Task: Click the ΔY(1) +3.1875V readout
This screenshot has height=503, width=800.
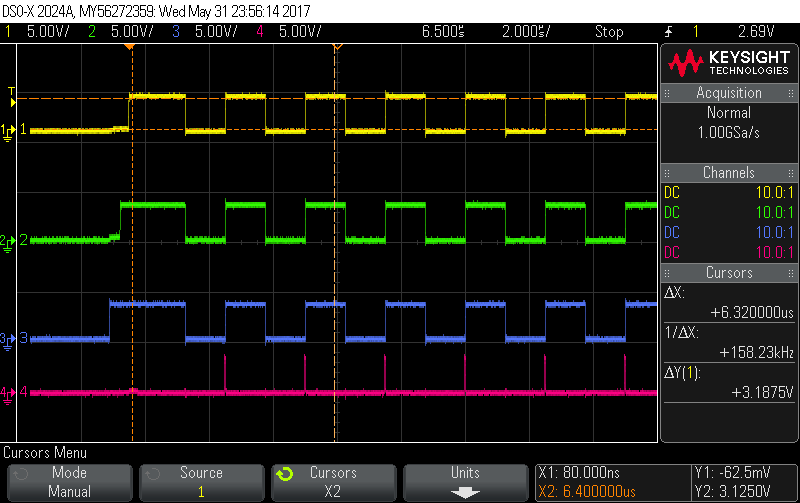Action: pos(729,383)
